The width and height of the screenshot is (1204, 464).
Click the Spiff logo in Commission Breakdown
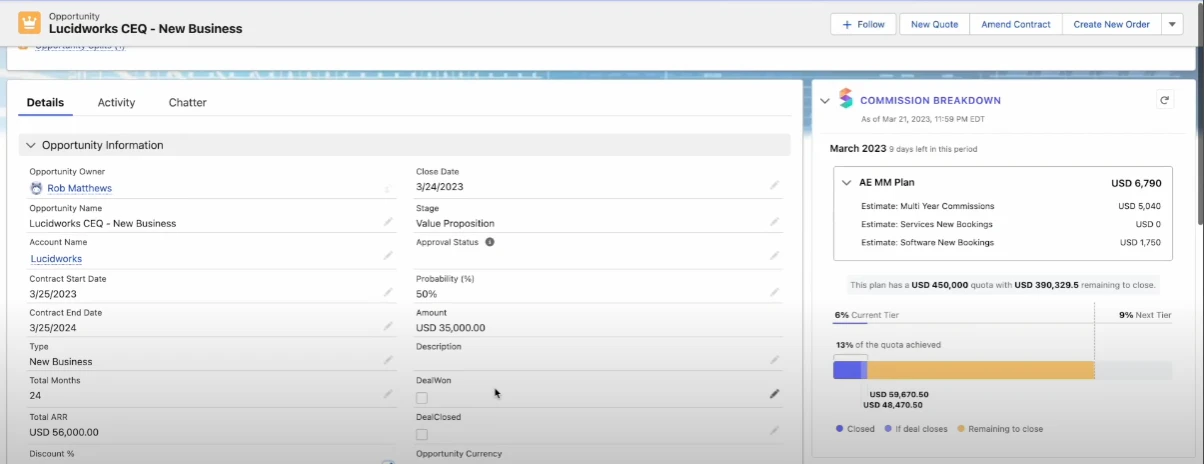click(845, 99)
